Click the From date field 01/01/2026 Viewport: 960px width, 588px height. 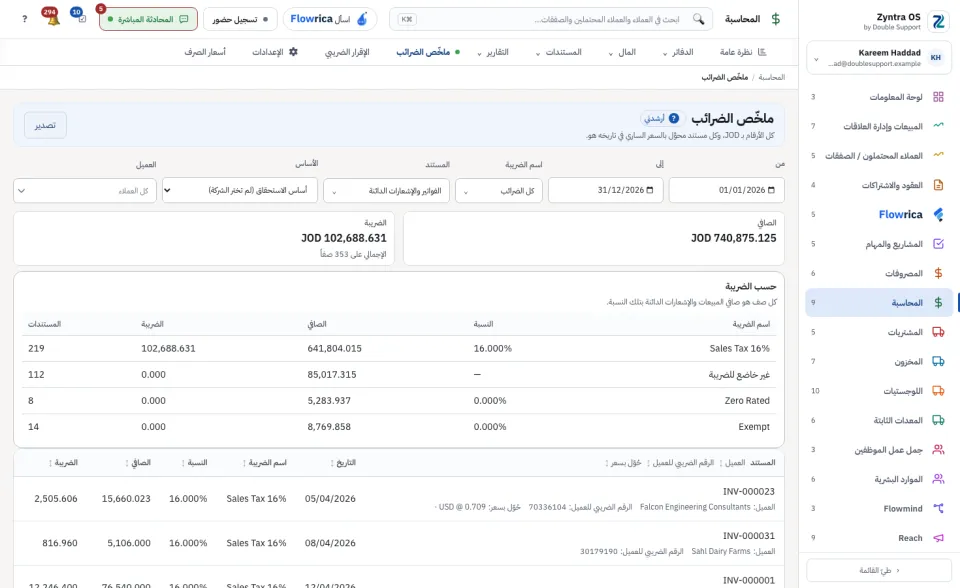tap(727, 190)
